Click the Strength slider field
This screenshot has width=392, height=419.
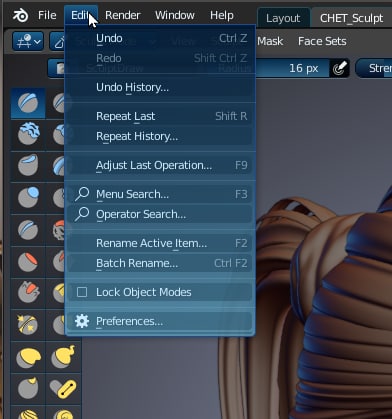374,68
